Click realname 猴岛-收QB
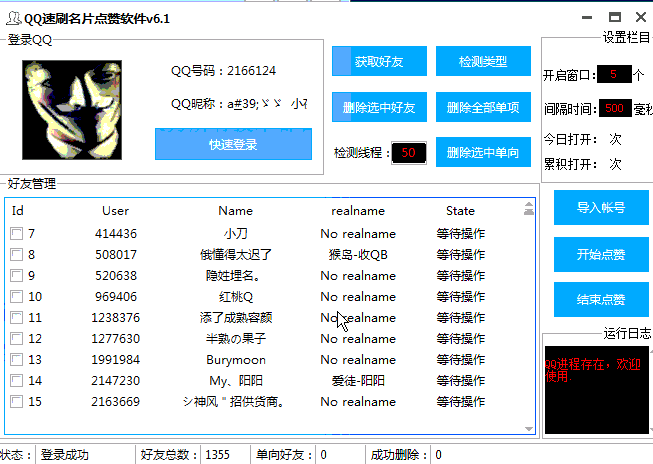Viewport: 653px width, 464px height. pyautogui.click(x=358, y=254)
